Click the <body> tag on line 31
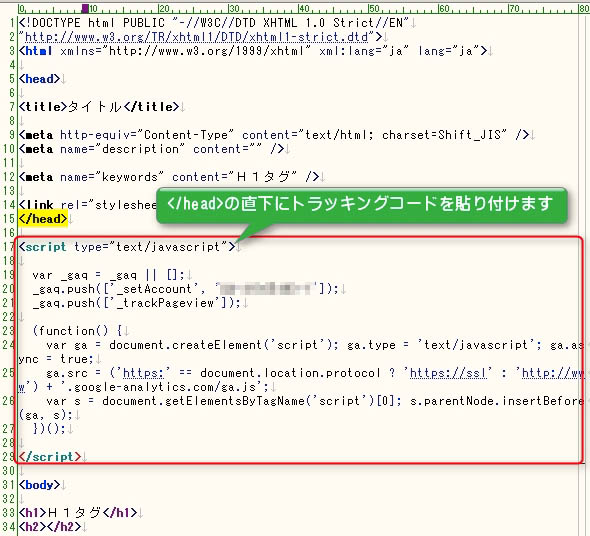 (40, 485)
